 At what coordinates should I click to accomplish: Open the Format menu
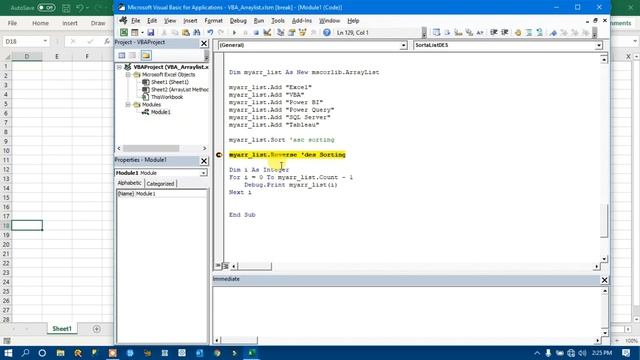coord(213,20)
